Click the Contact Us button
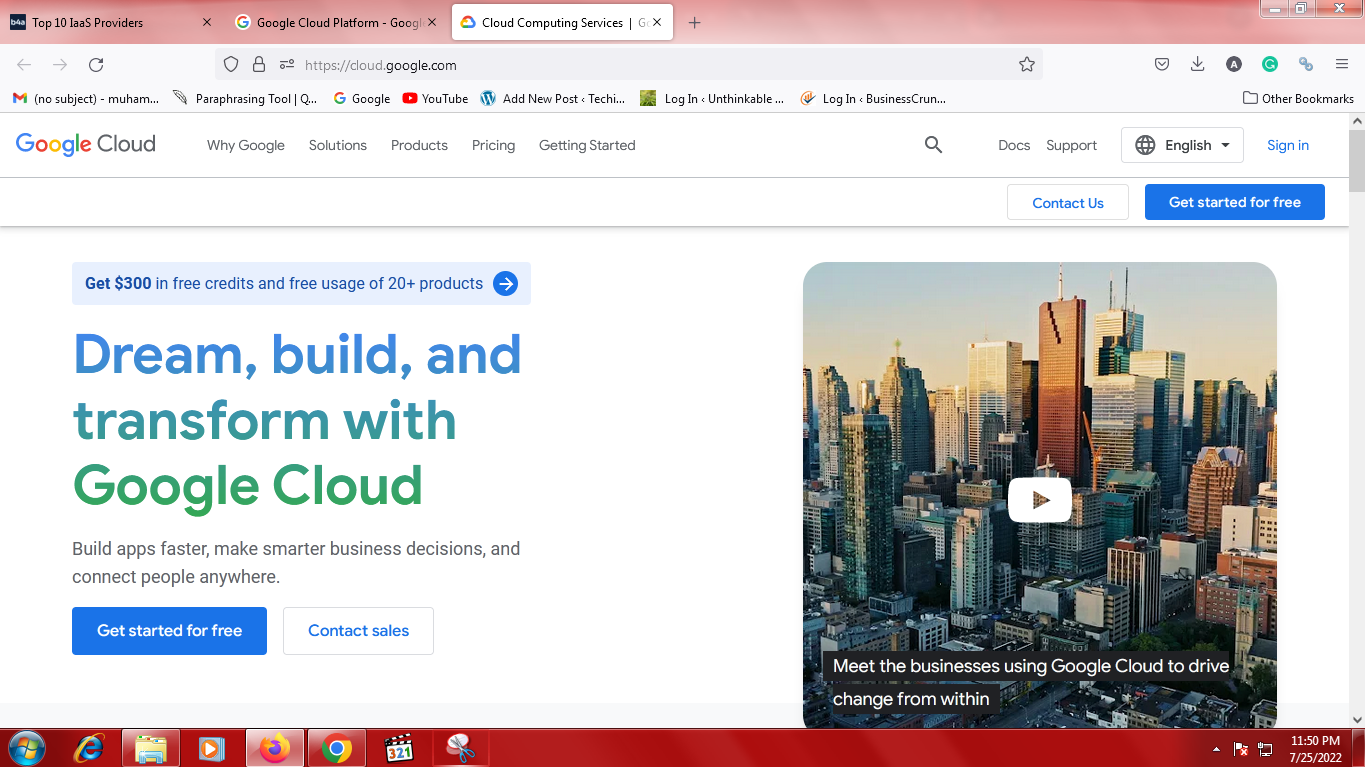 point(1068,203)
